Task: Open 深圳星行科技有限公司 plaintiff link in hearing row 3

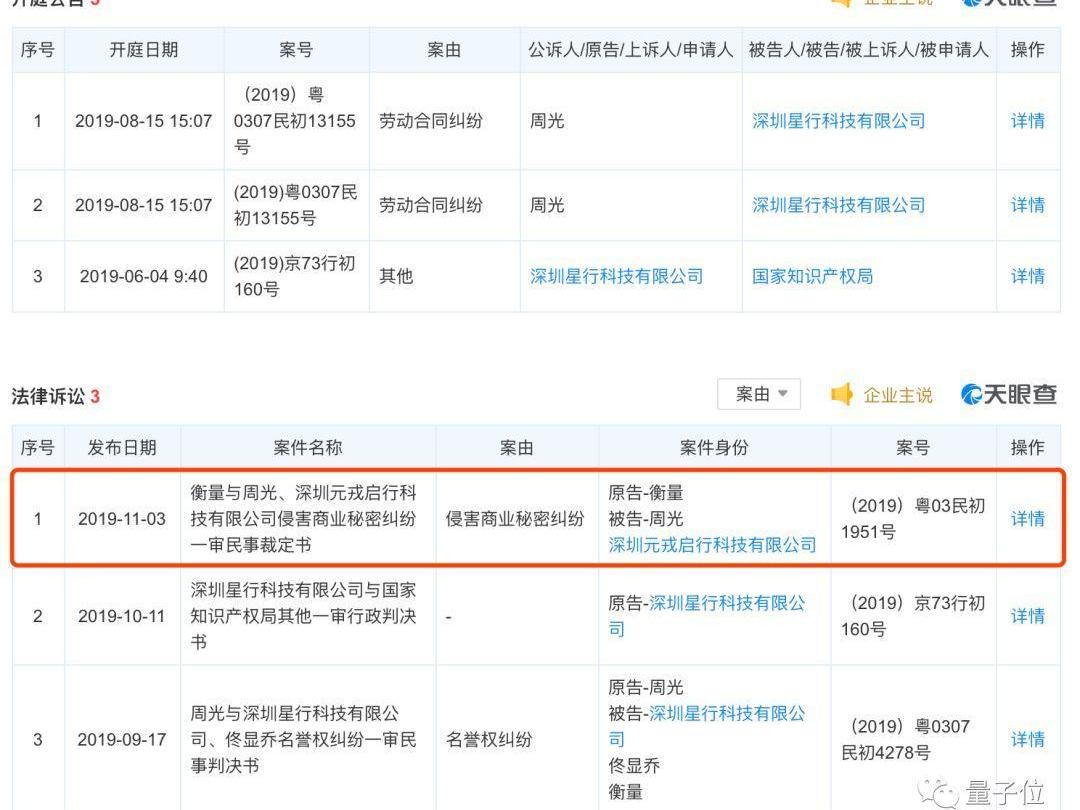Action: click(616, 276)
